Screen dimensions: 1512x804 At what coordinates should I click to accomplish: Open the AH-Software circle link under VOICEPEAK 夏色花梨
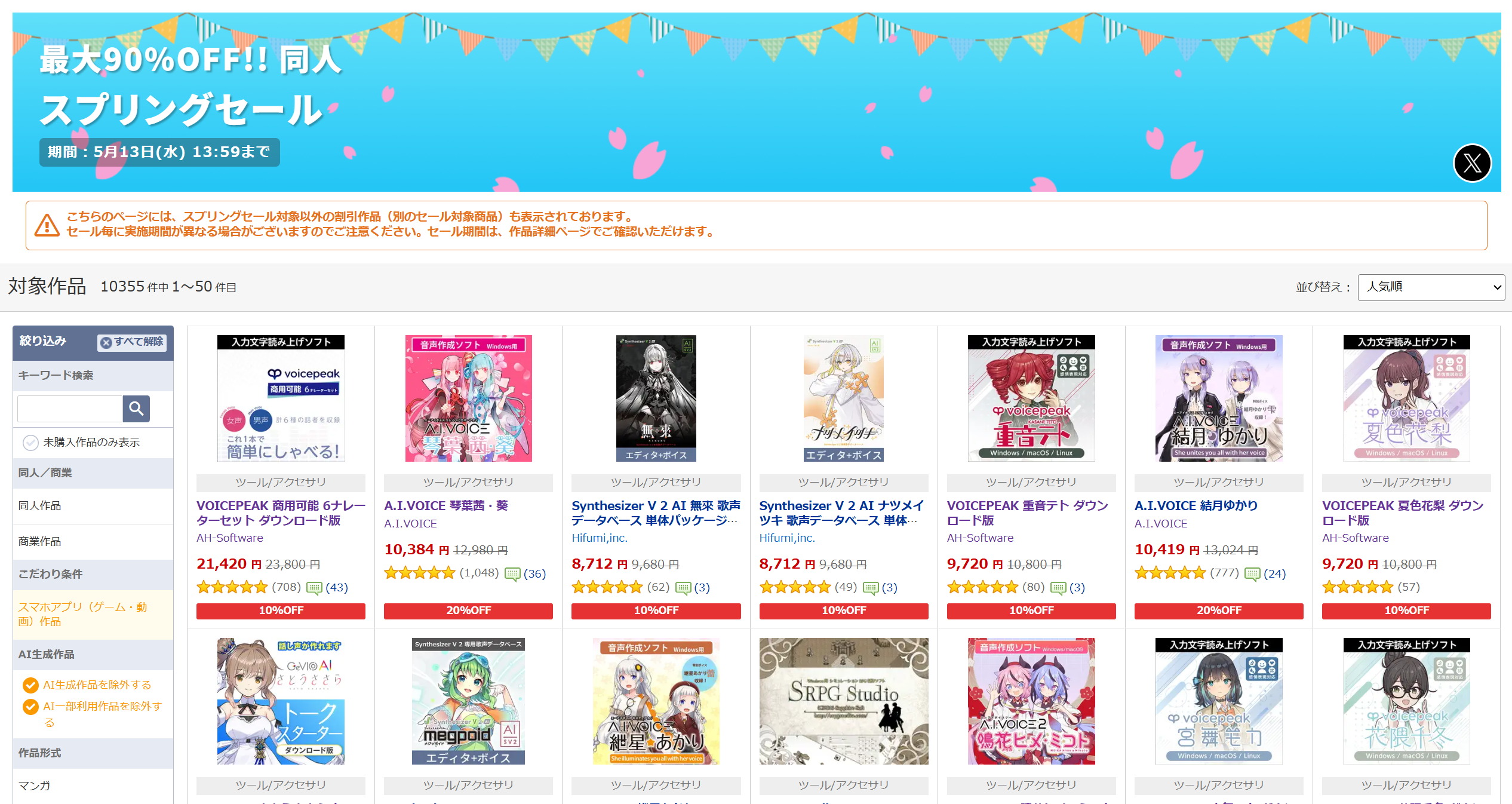[1355, 538]
